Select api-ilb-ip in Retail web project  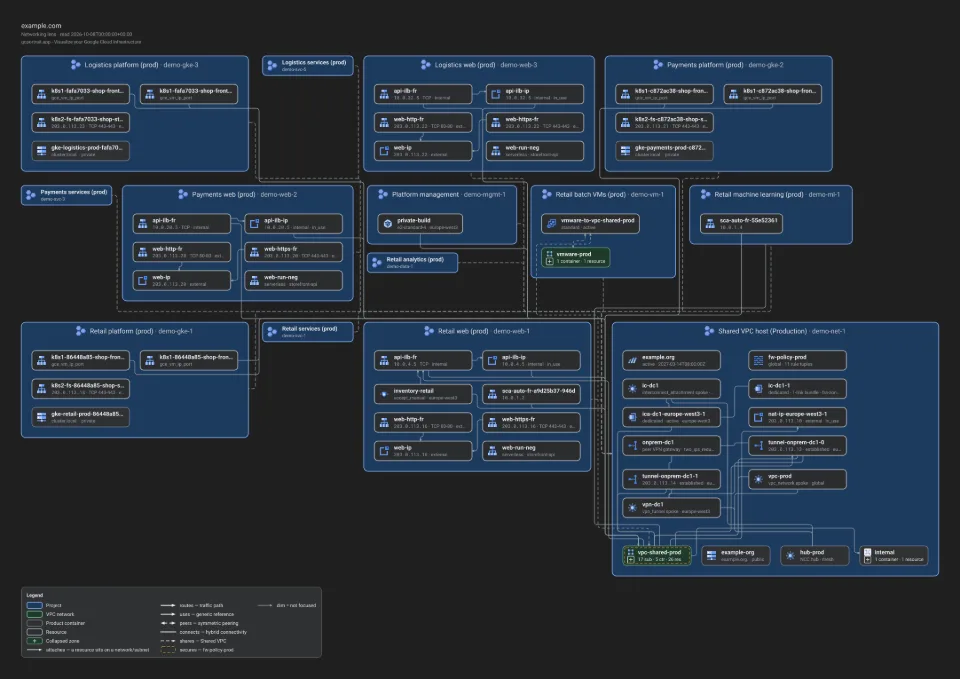(x=531, y=360)
